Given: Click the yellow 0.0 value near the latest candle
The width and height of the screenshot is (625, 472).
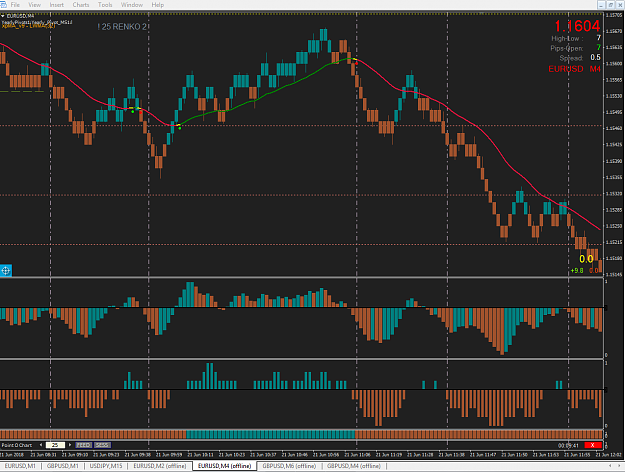Looking at the screenshot, I should [x=586, y=259].
